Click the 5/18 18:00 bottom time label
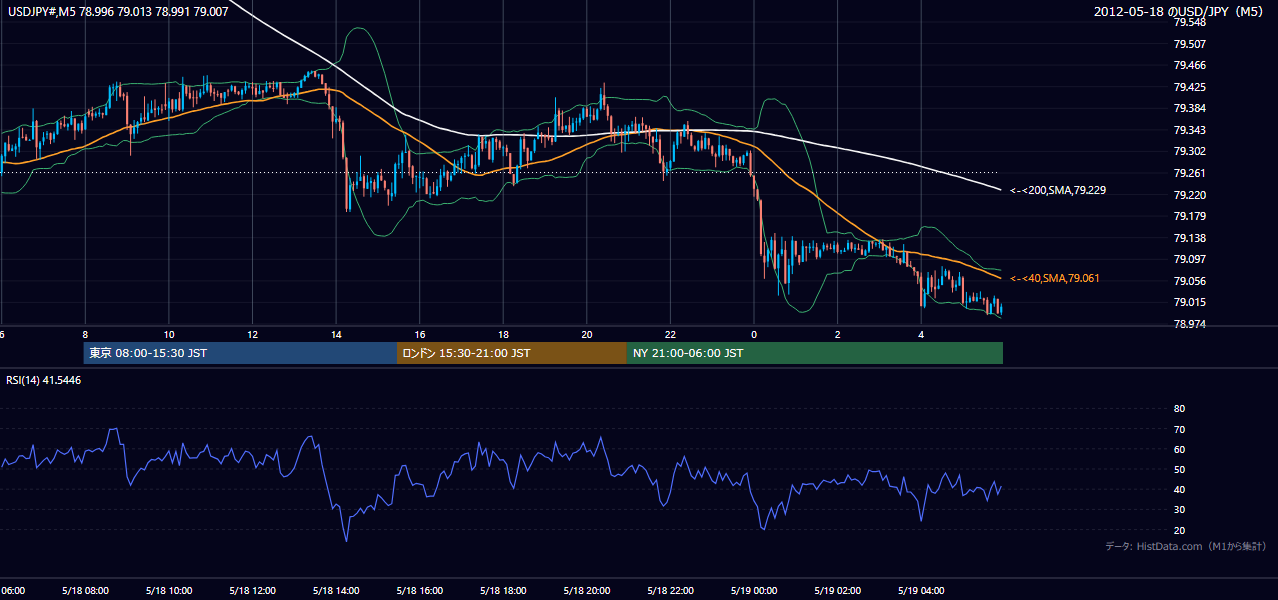Viewport: 1278px width, 600px height. pyautogui.click(x=504, y=590)
